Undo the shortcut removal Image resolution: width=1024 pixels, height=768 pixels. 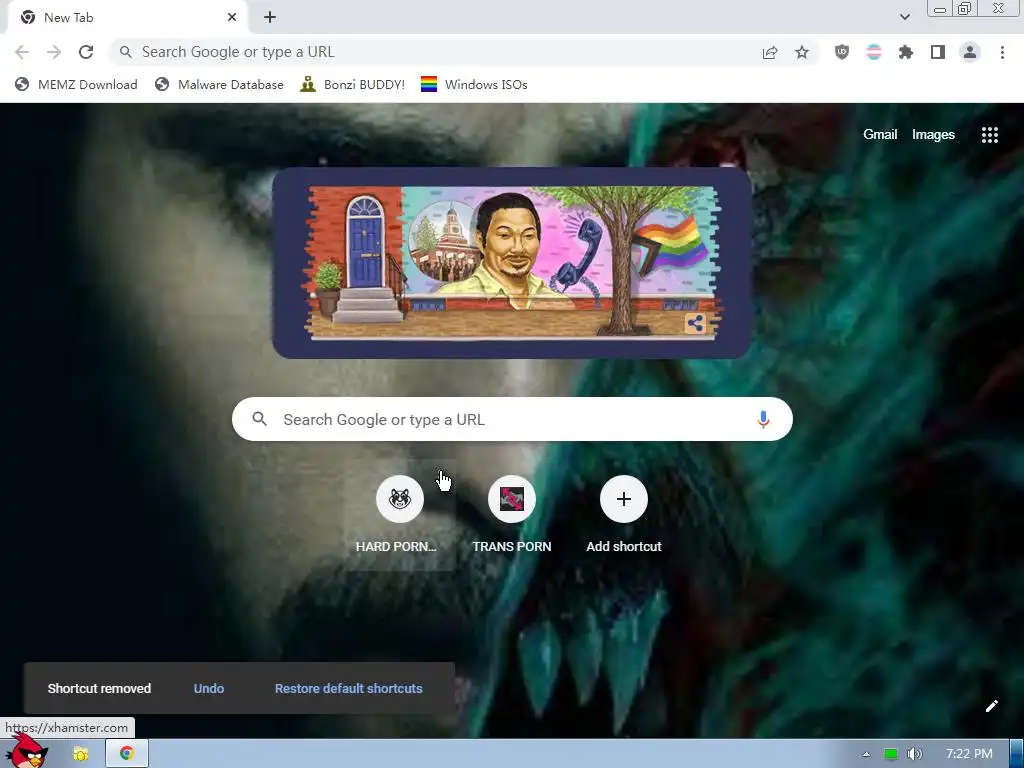point(209,688)
